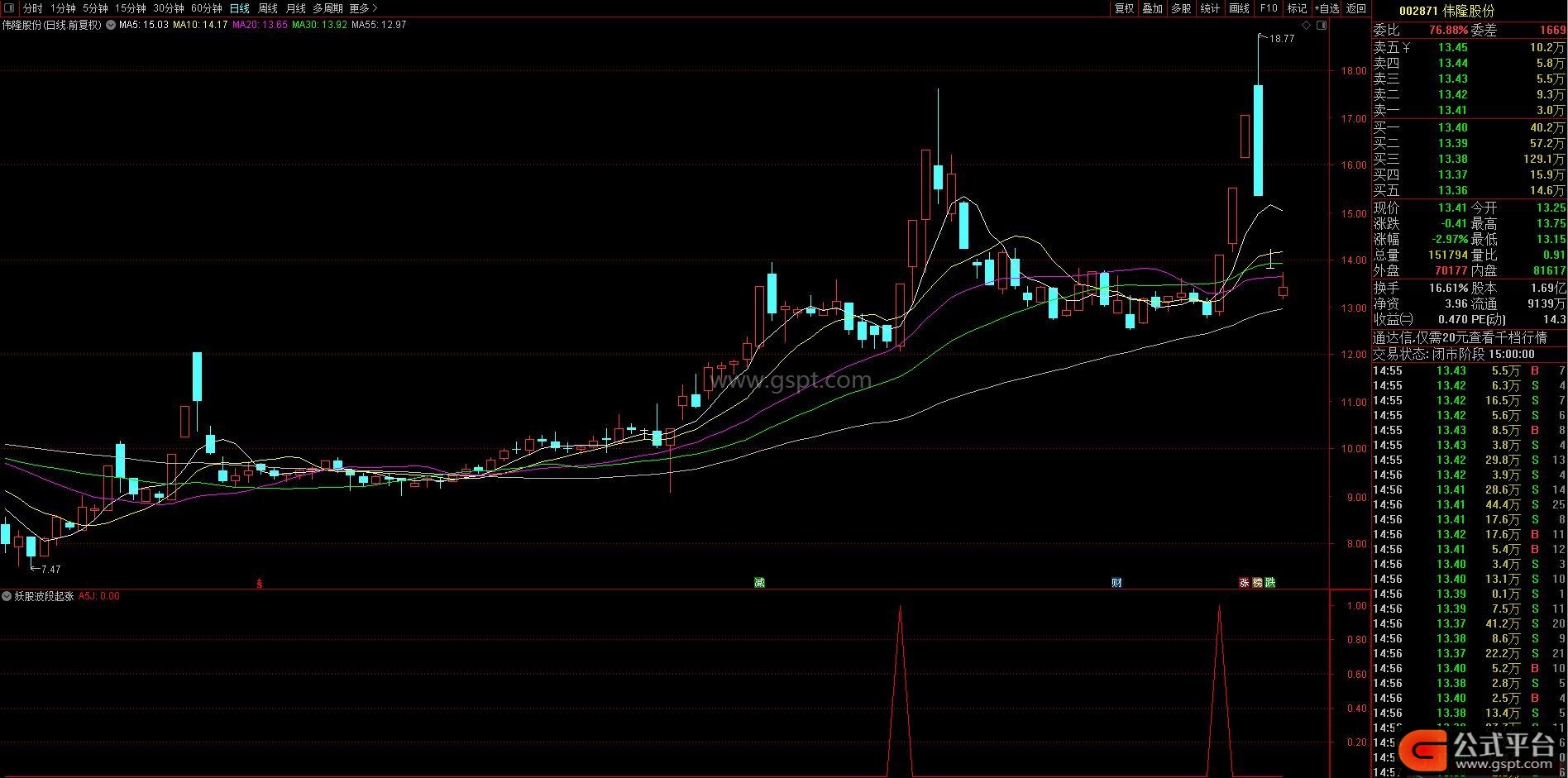
Task: Click the 买三 bid volume 129.1万
Action: click(x=1543, y=159)
